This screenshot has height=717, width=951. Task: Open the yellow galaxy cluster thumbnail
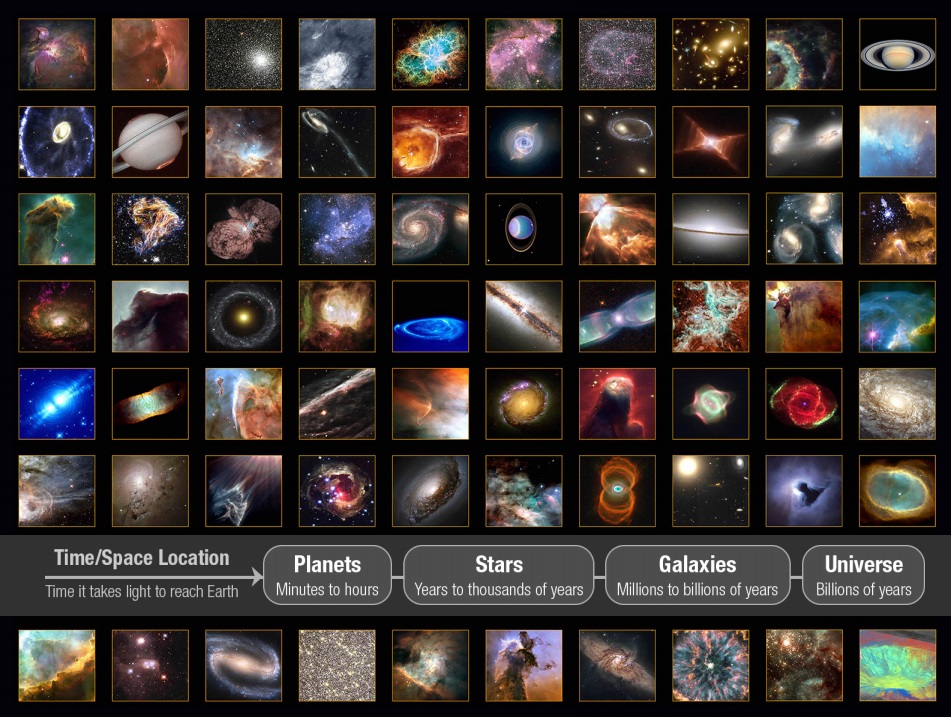711,54
